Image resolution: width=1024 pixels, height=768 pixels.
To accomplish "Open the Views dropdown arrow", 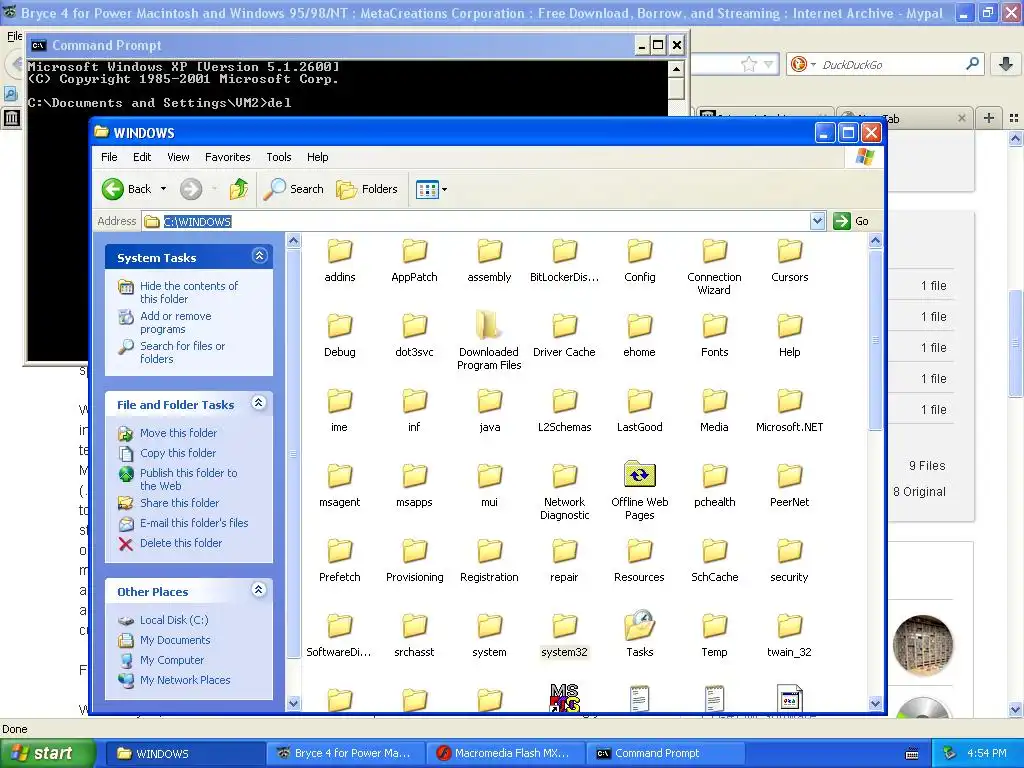I will click(x=445, y=189).
